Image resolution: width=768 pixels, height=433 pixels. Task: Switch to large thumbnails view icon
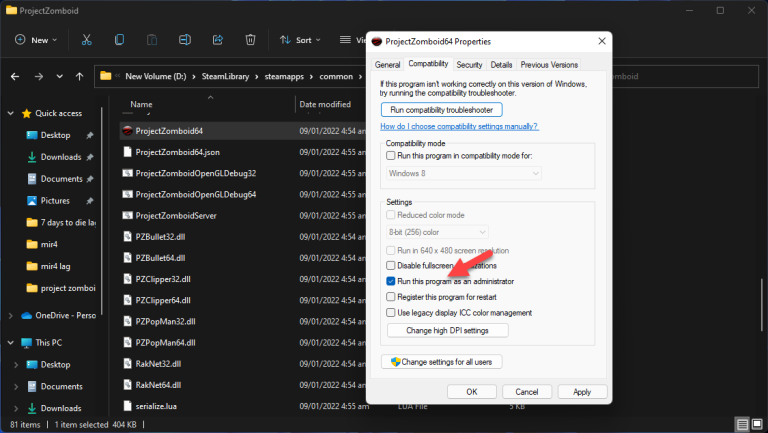pos(757,424)
